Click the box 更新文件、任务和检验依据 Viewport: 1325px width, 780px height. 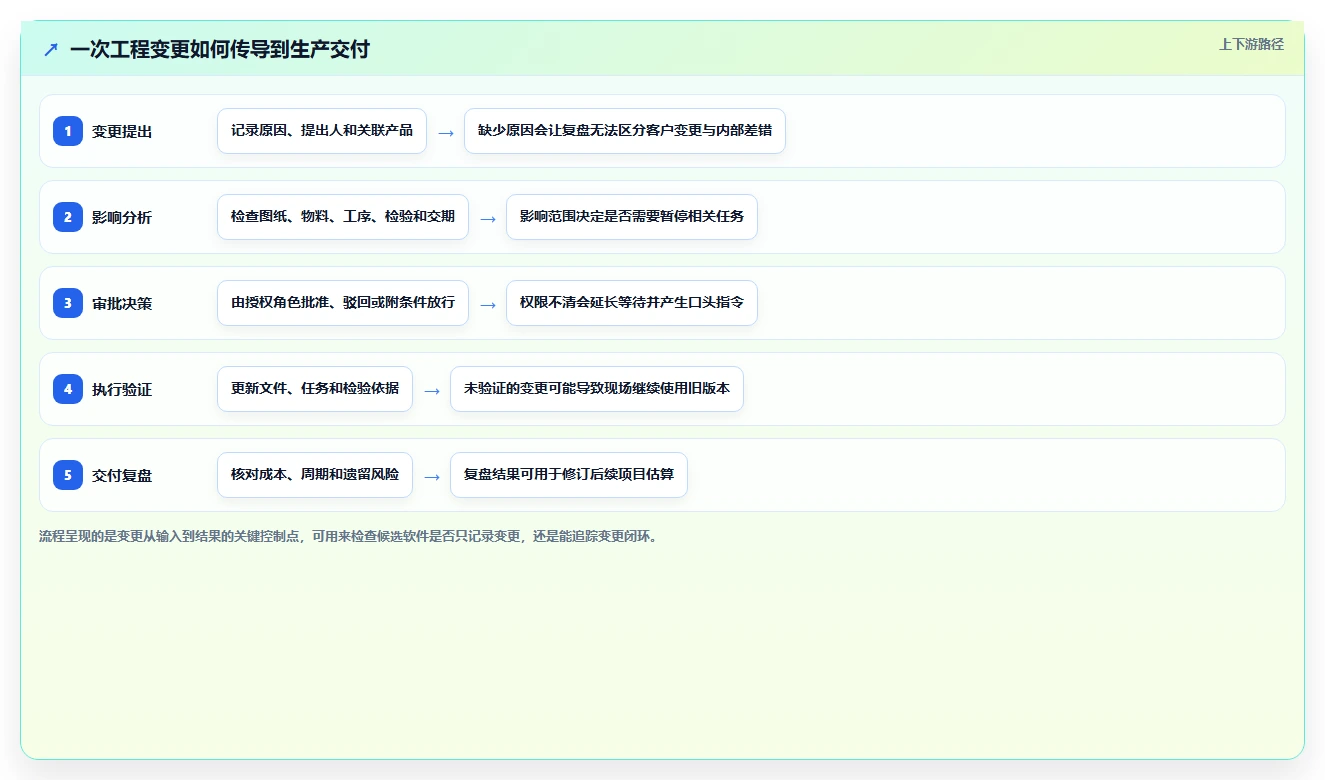pyautogui.click(x=315, y=389)
